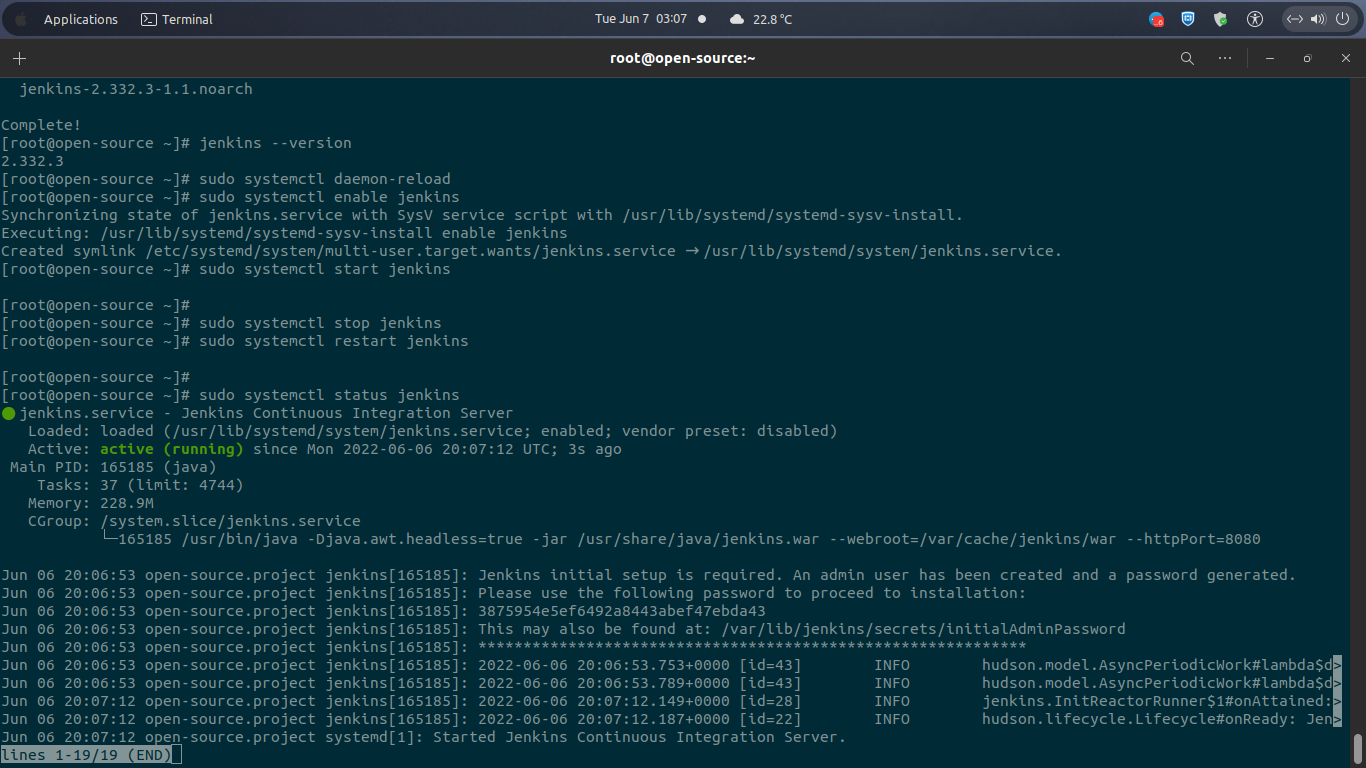Click the log entry with [id=28]
The image size is (1366, 768).
point(671,701)
